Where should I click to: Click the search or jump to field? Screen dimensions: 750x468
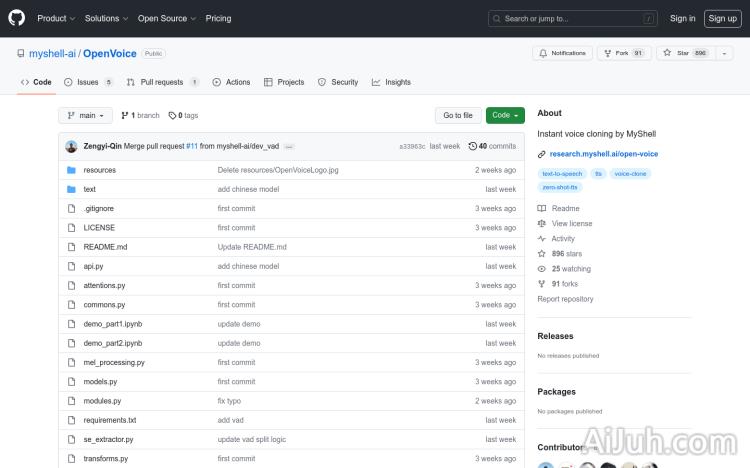click(573, 18)
